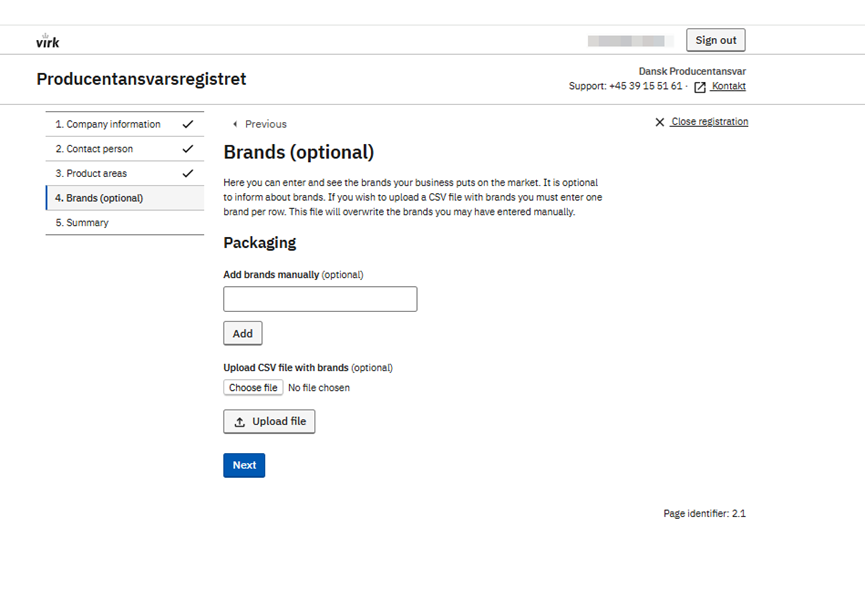Click the left arrow beside Previous

click(235, 124)
